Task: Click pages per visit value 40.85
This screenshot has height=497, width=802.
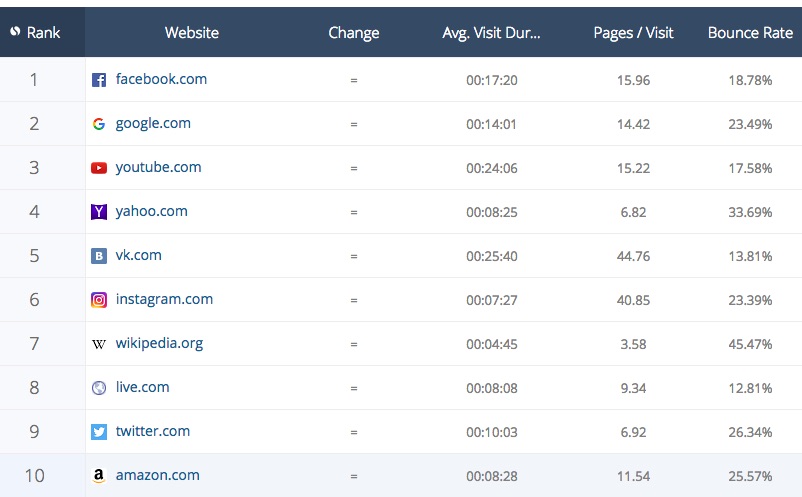Action: coord(633,300)
